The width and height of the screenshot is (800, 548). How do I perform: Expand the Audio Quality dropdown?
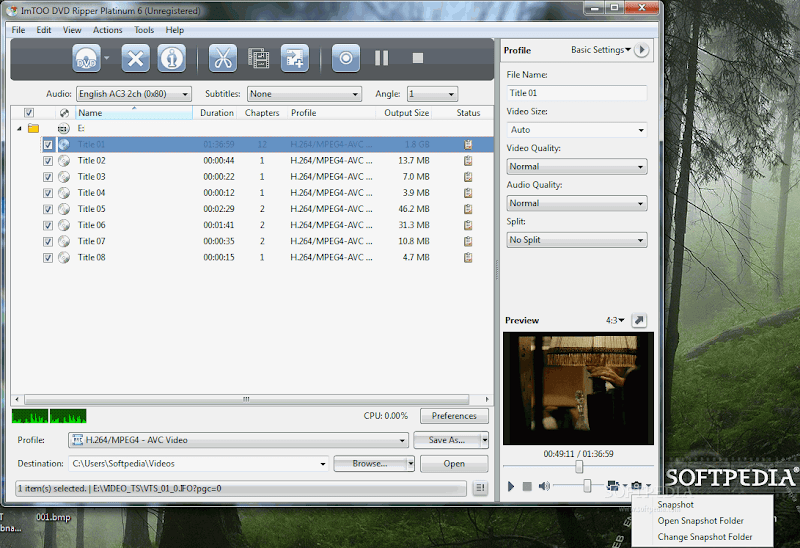(577, 204)
